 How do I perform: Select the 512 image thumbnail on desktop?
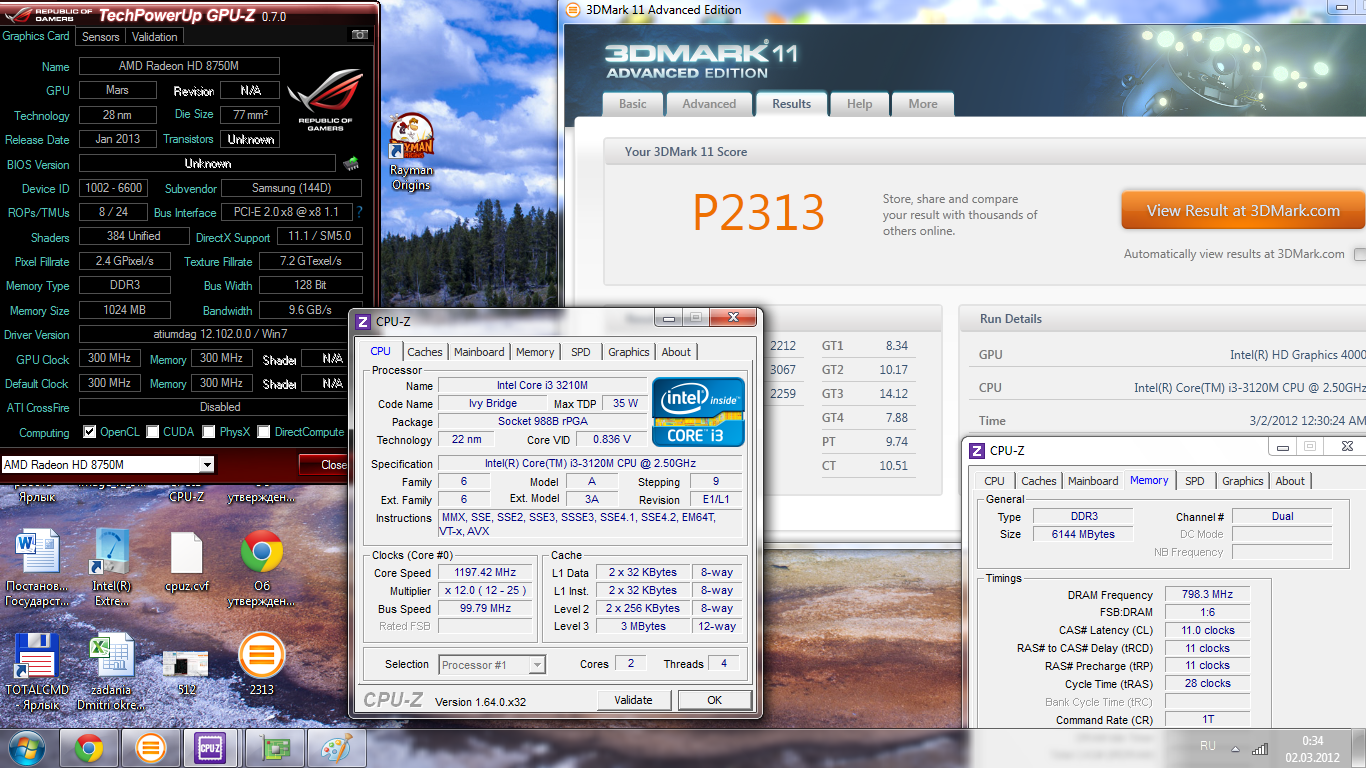(186, 670)
